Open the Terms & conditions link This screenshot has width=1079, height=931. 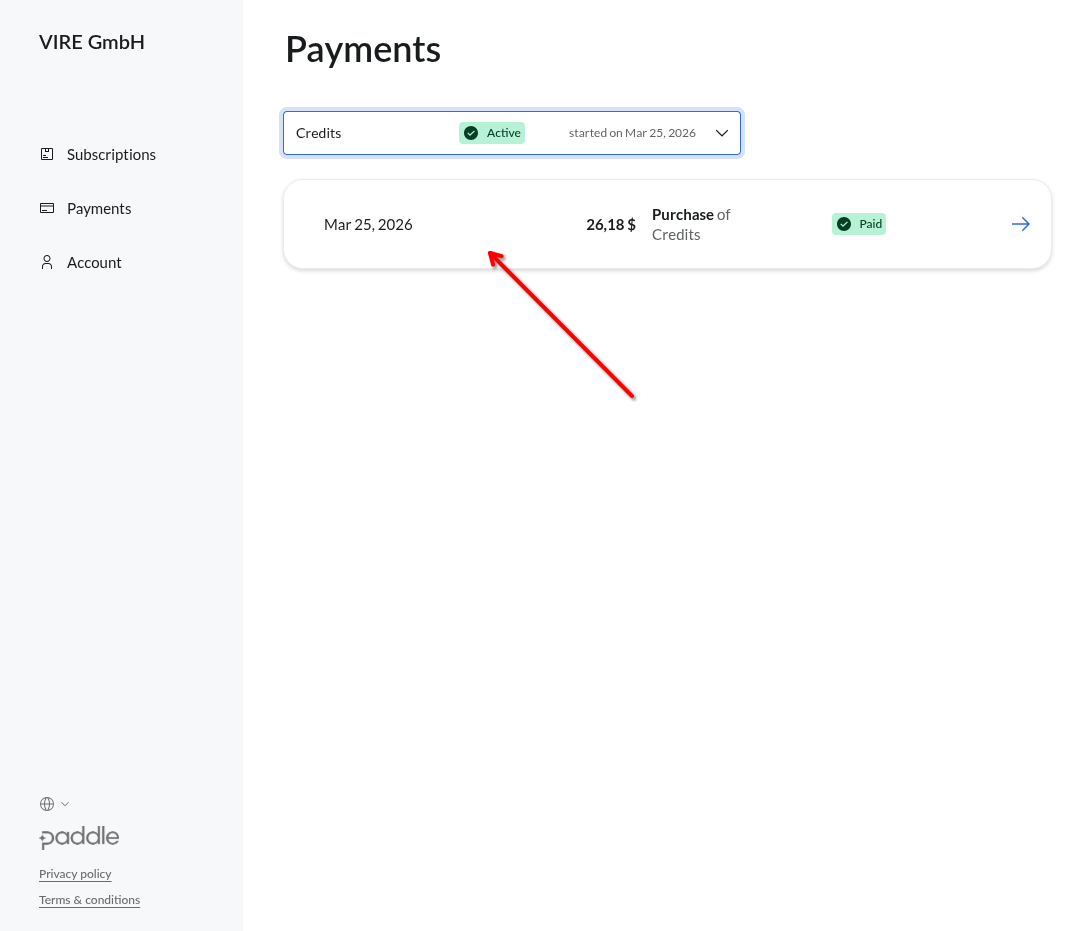pyautogui.click(x=89, y=899)
